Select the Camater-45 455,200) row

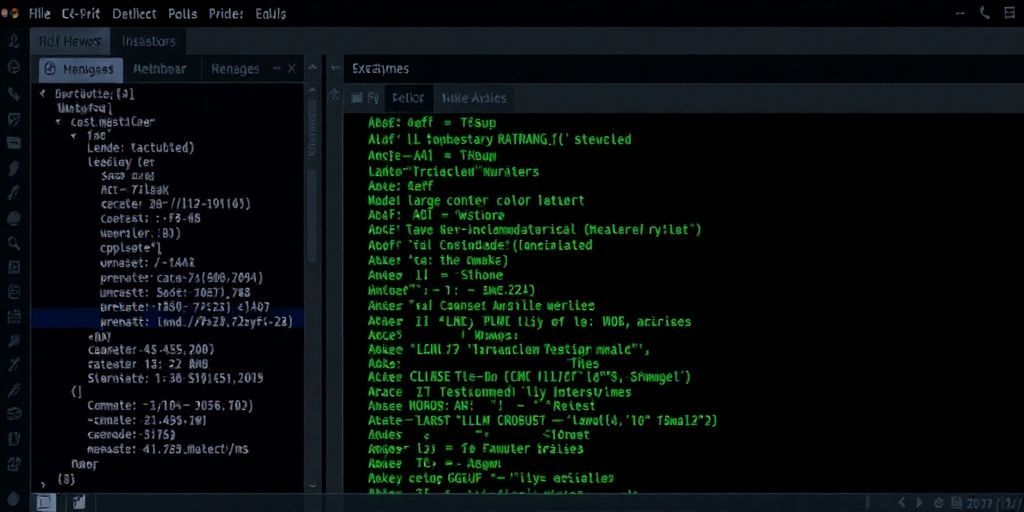coord(152,349)
